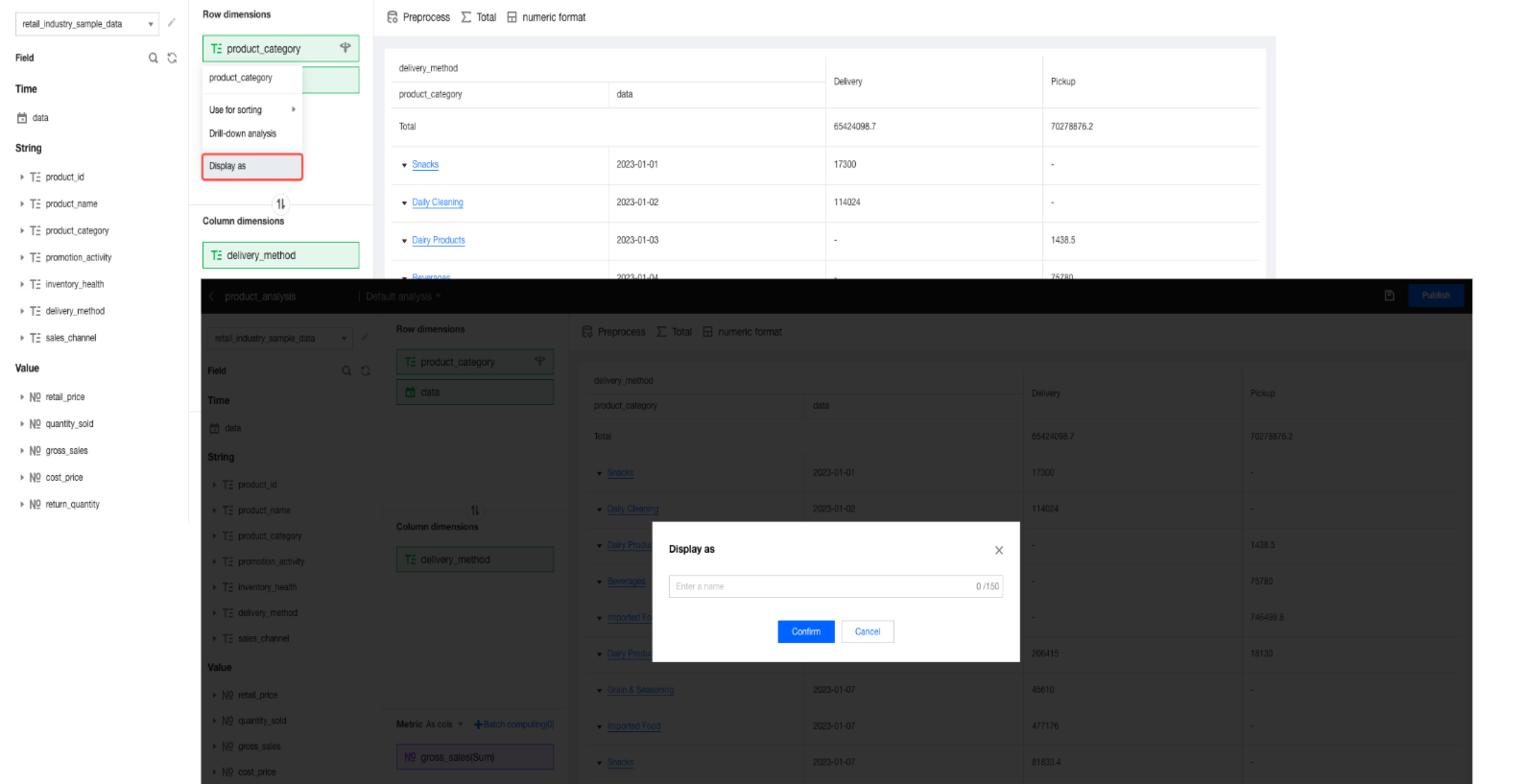This screenshot has height=784, width=1524.
Task: Open retail_industry_sample_data dropdown in upper screenshot
Action: pyautogui.click(x=87, y=24)
